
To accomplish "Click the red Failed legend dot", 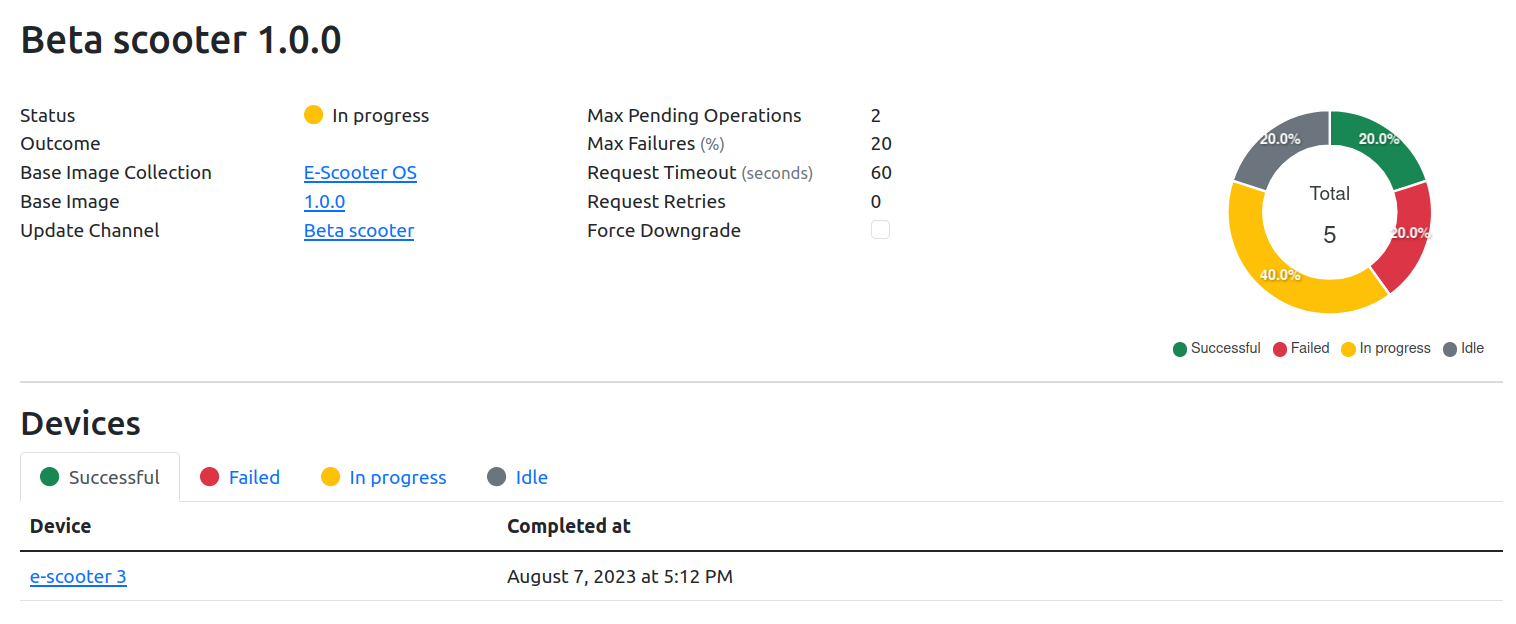I will point(1280,349).
